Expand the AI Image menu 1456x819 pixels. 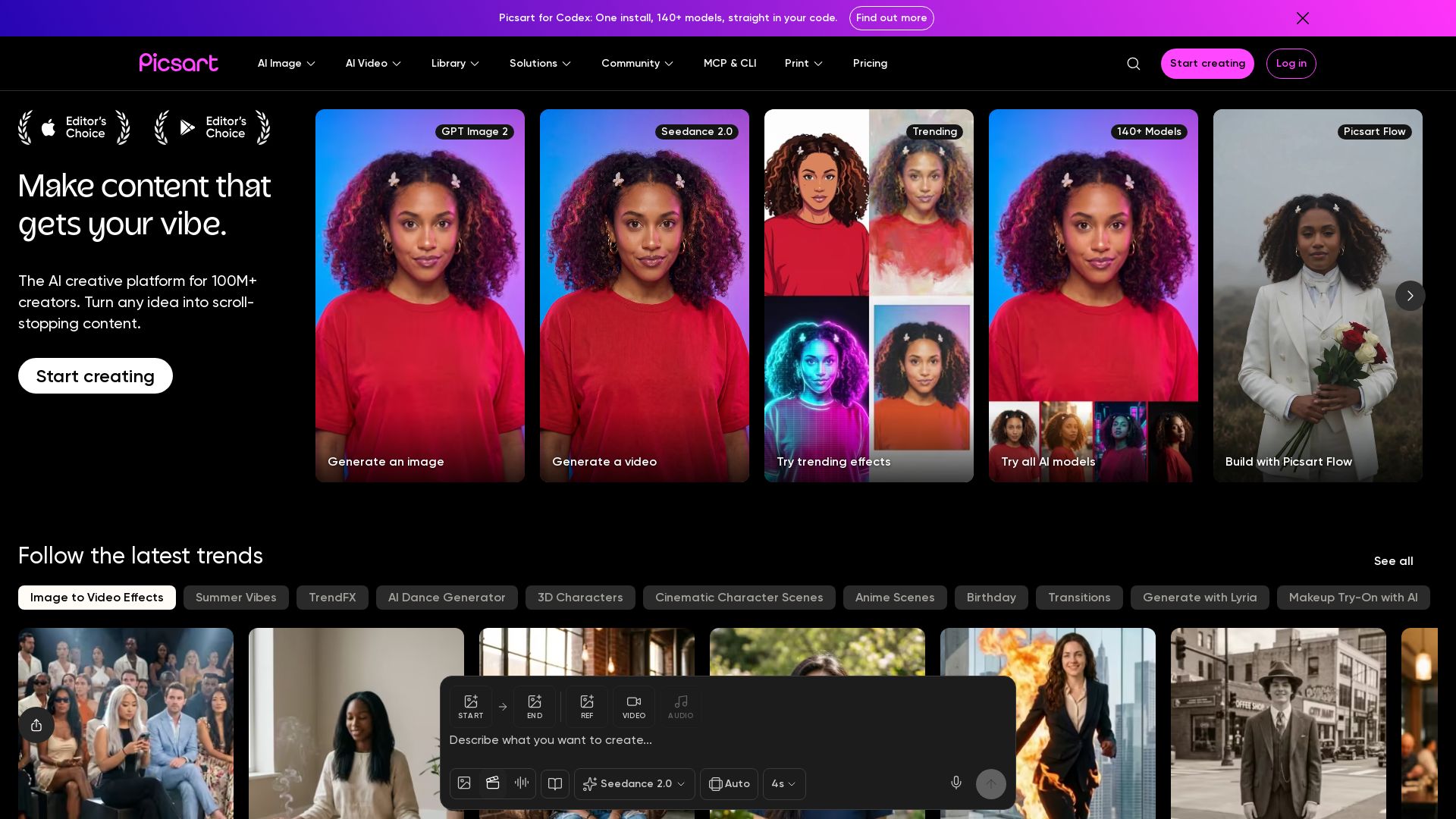click(x=287, y=64)
